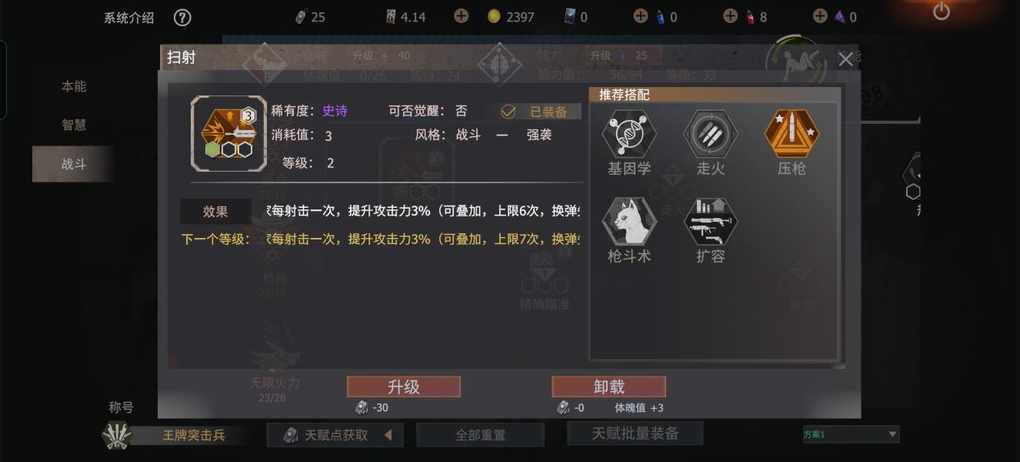Screen dimensions: 1020x462
Task: Open the 系统介绍 question mark help
Action: tap(182, 18)
